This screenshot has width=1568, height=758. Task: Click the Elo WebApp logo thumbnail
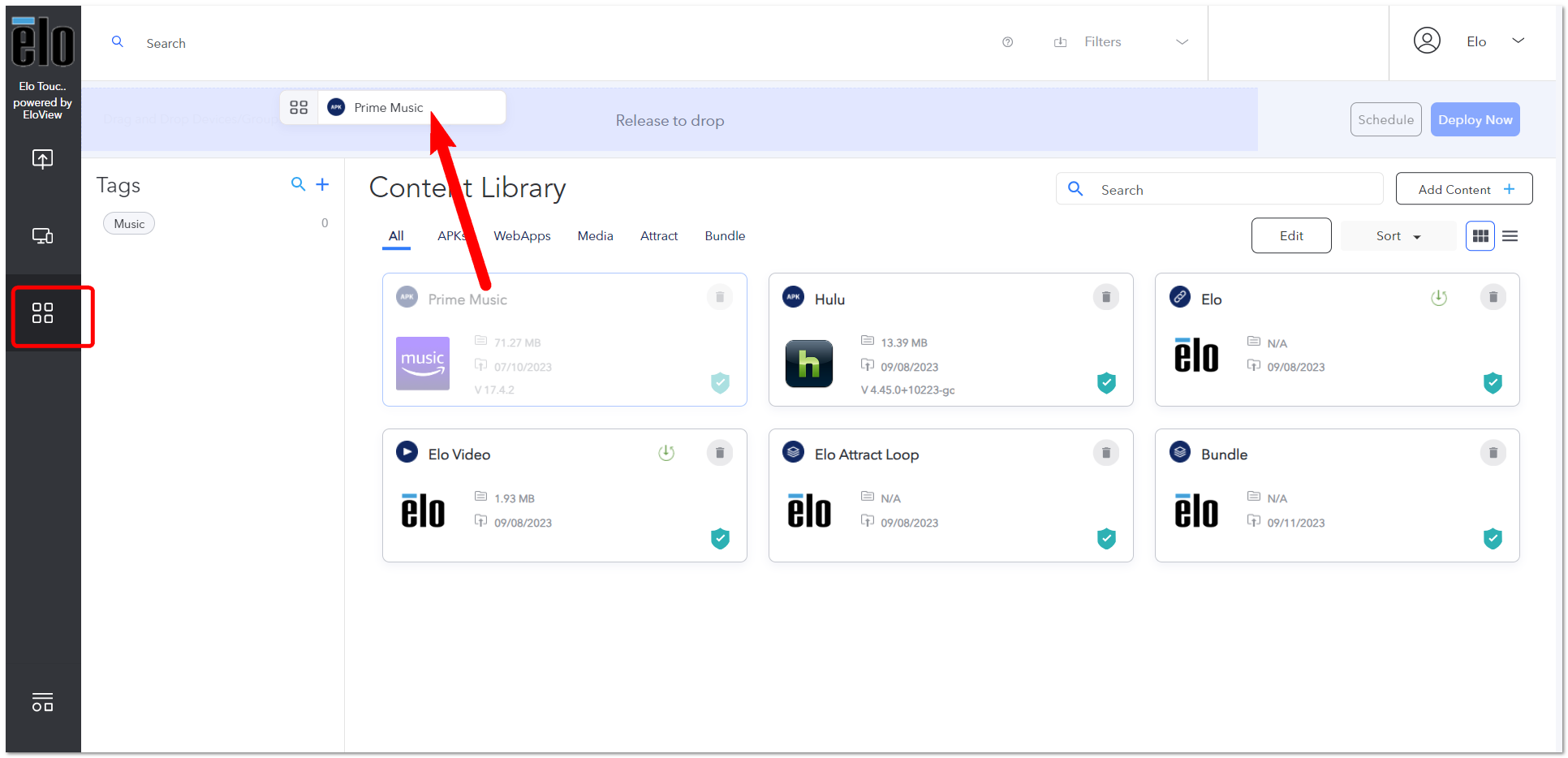[x=1196, y=355]
